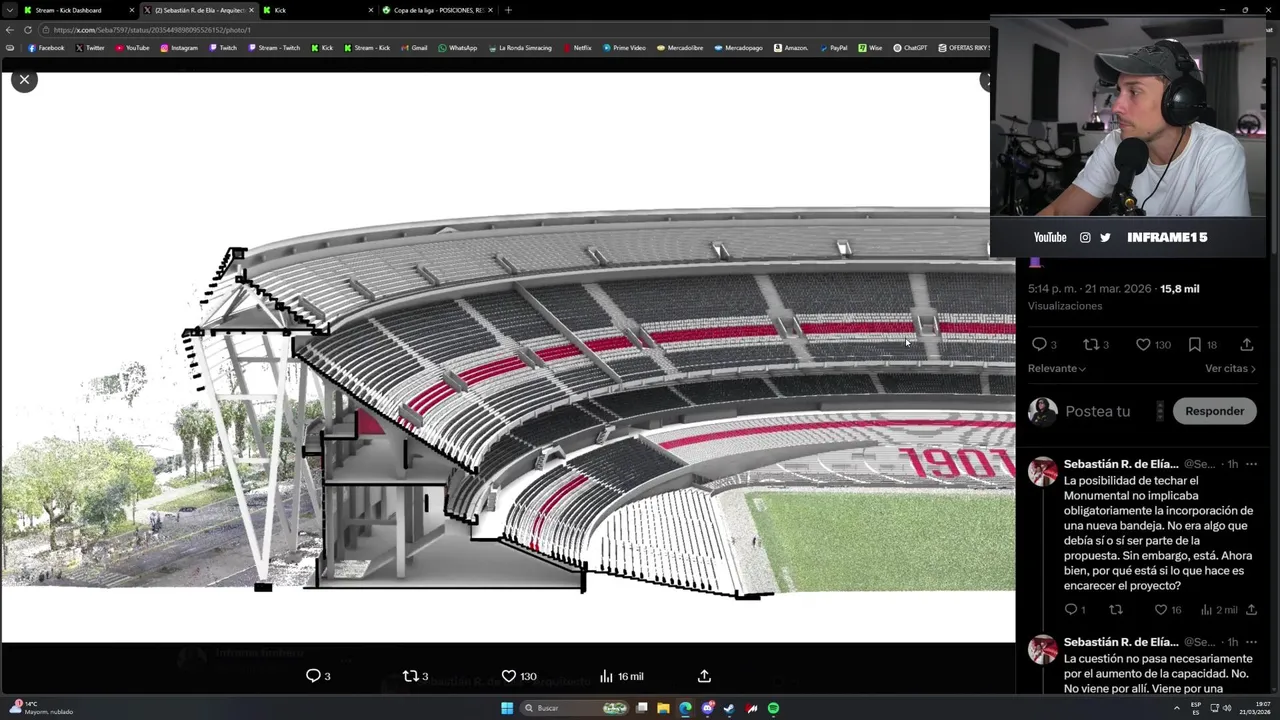Open Mercadopago bookmark
This screenshot has height=720, width=1280.
pyautogui.click(x=738, y=48)
